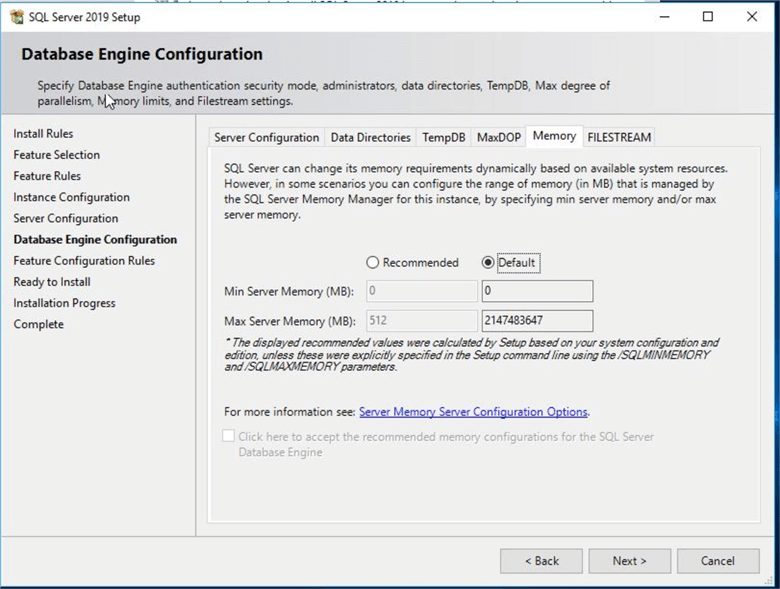Select the FILESTREAM tab
Image resolution: width=780 pixels, height=589 pixels.
619,138
